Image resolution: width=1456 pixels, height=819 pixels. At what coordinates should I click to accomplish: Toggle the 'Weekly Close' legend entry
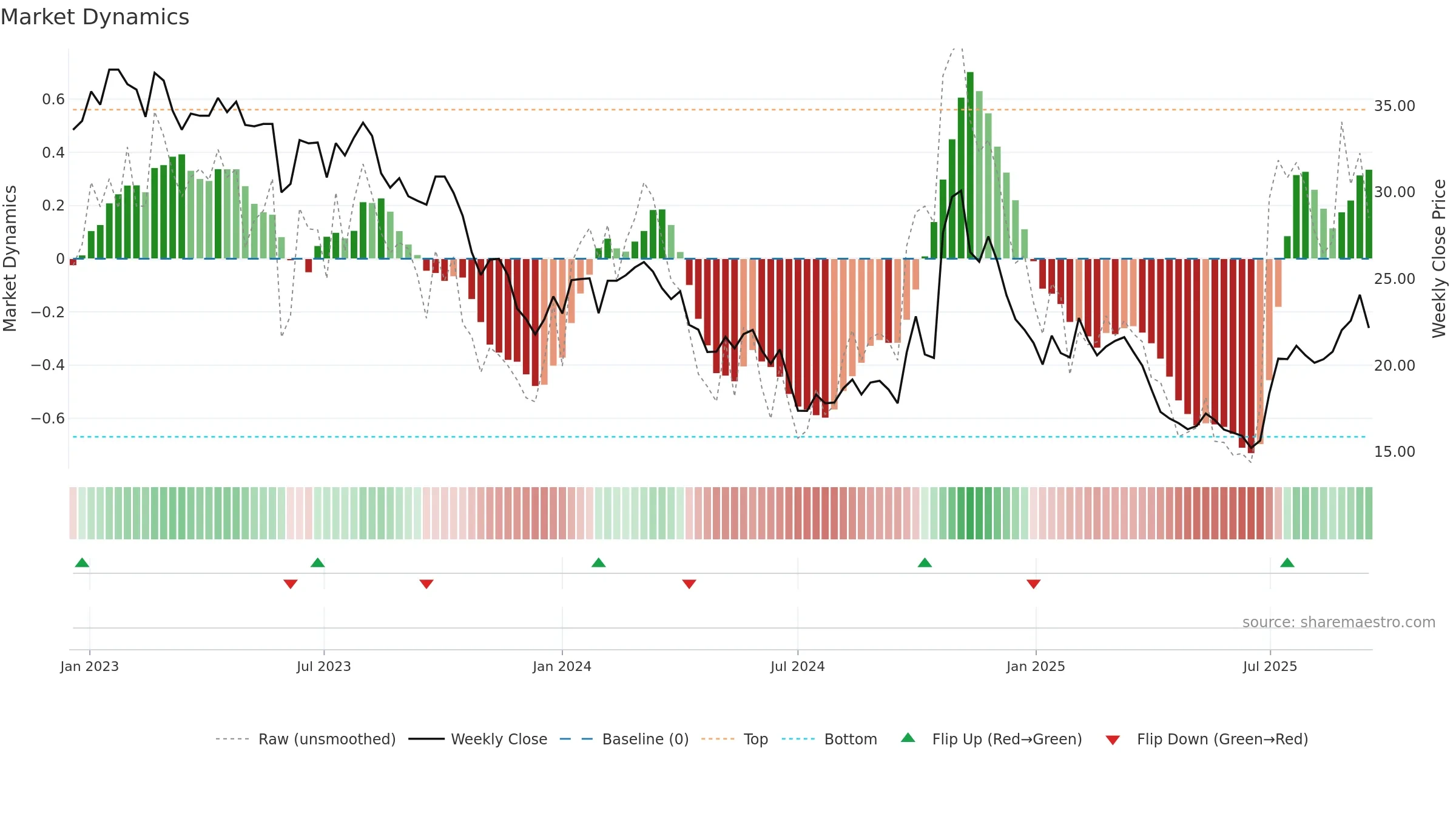pyautogui.click(x=478, y=739)
